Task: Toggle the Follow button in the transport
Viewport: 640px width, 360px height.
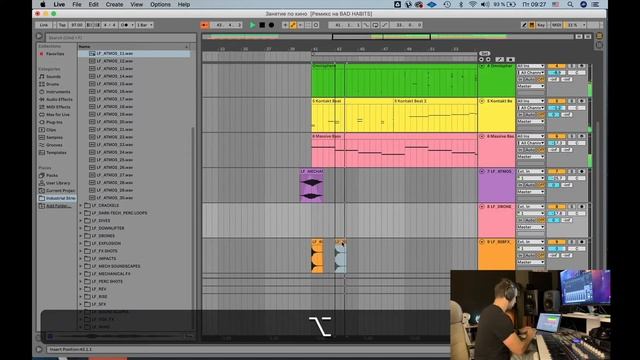Action: (x=204, y=25)
